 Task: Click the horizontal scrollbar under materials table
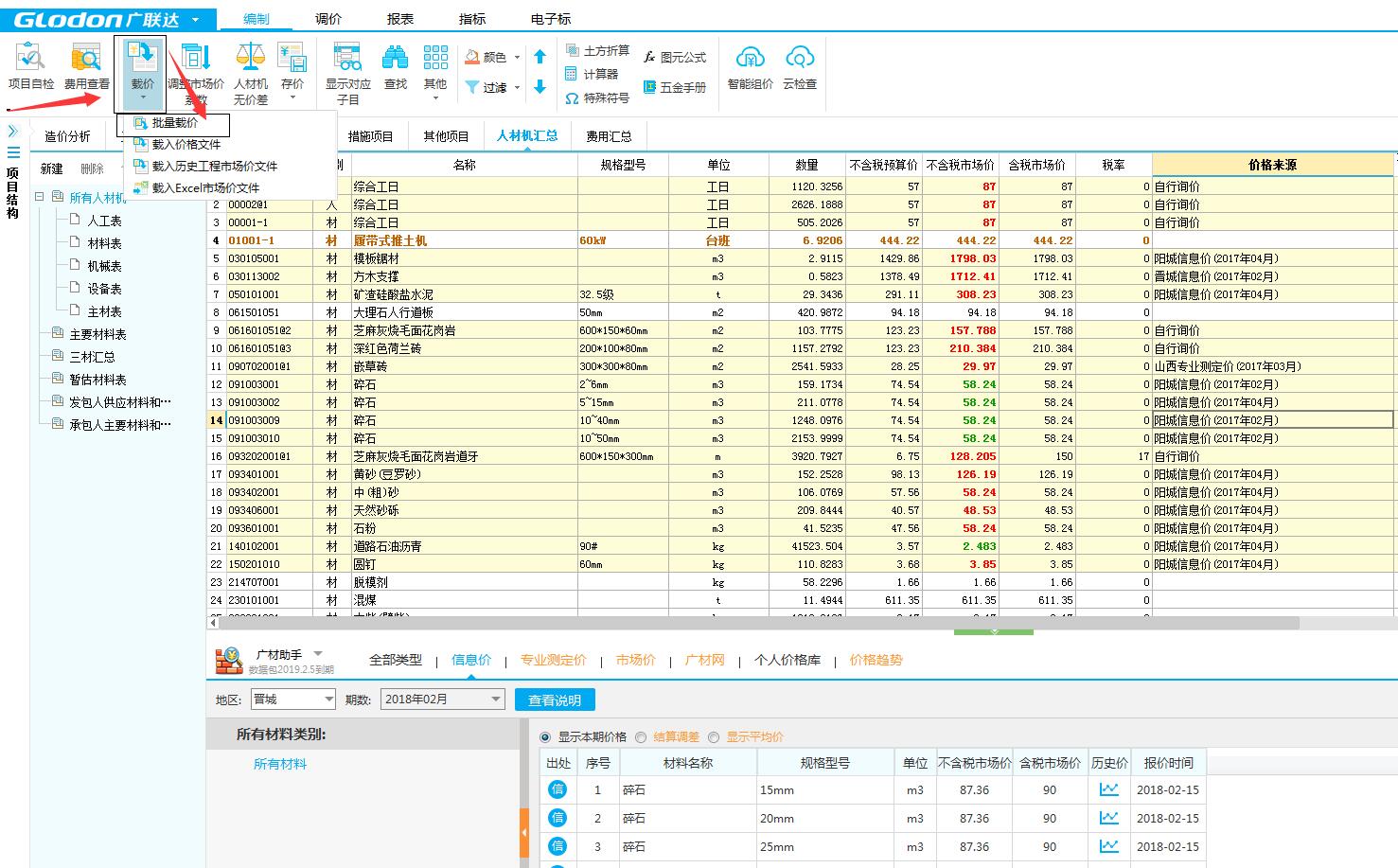click(759, 623)
